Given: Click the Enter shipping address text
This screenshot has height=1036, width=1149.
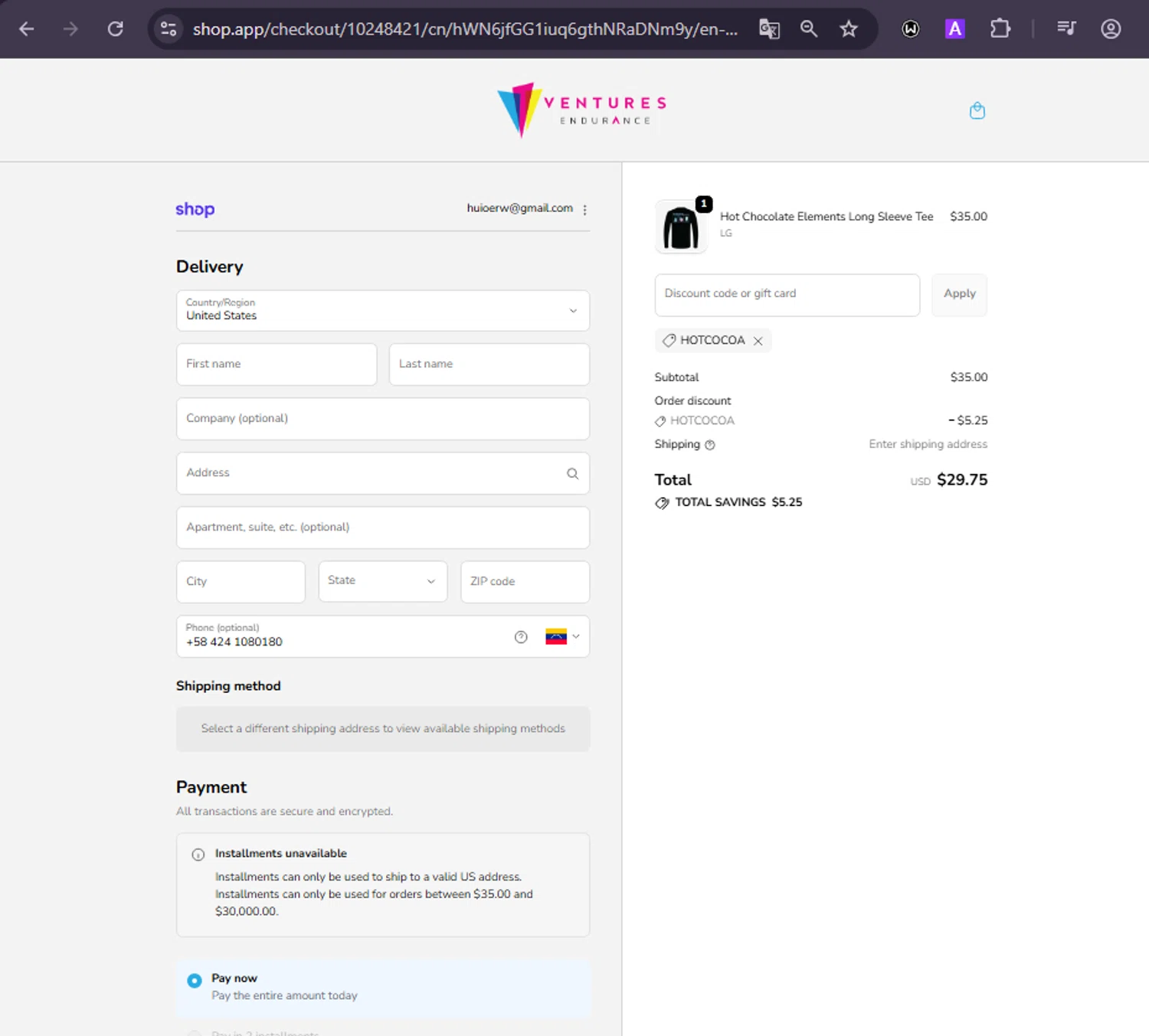Looking at the screenshot, I should point(928,444).
